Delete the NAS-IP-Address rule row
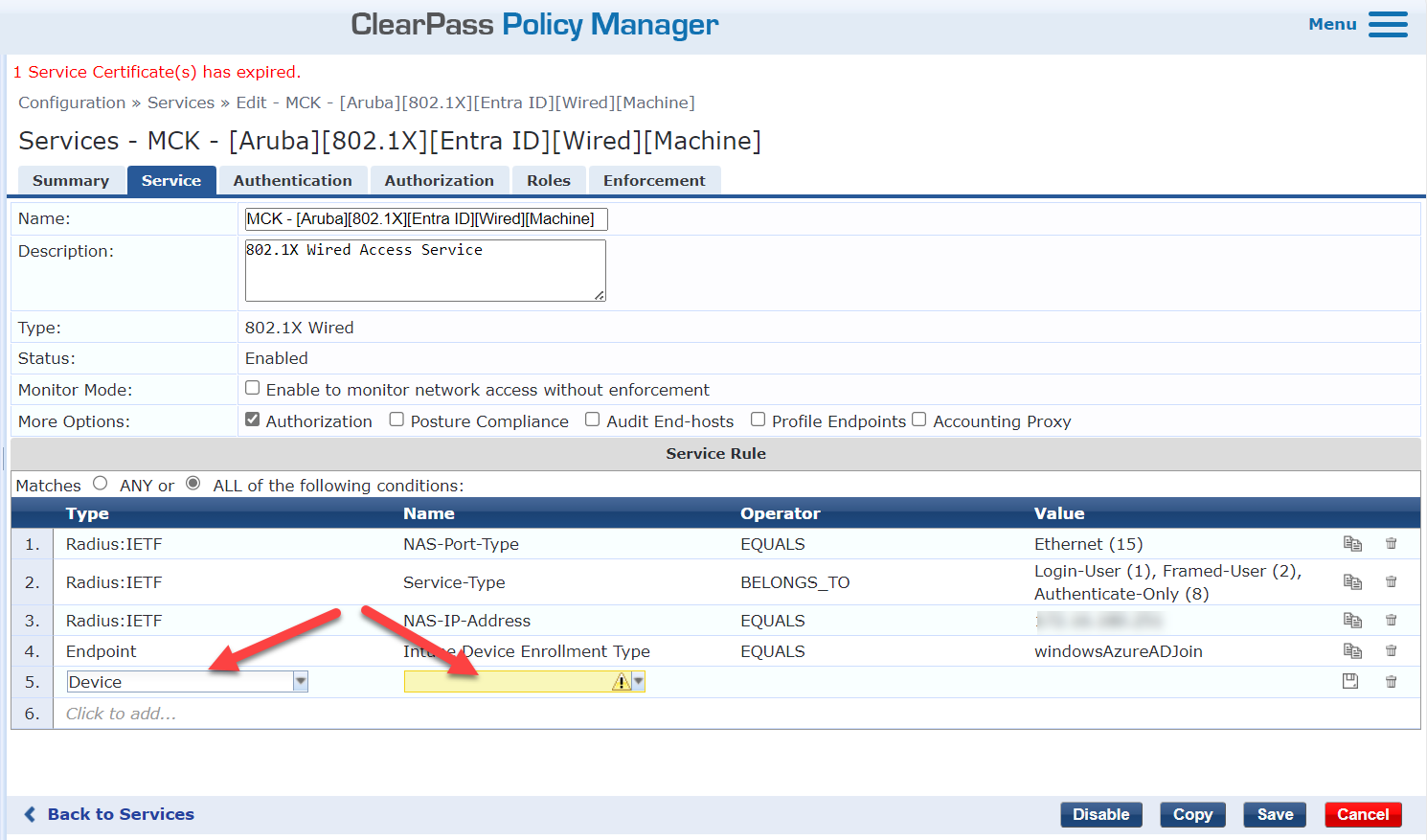 (1391, 621)
